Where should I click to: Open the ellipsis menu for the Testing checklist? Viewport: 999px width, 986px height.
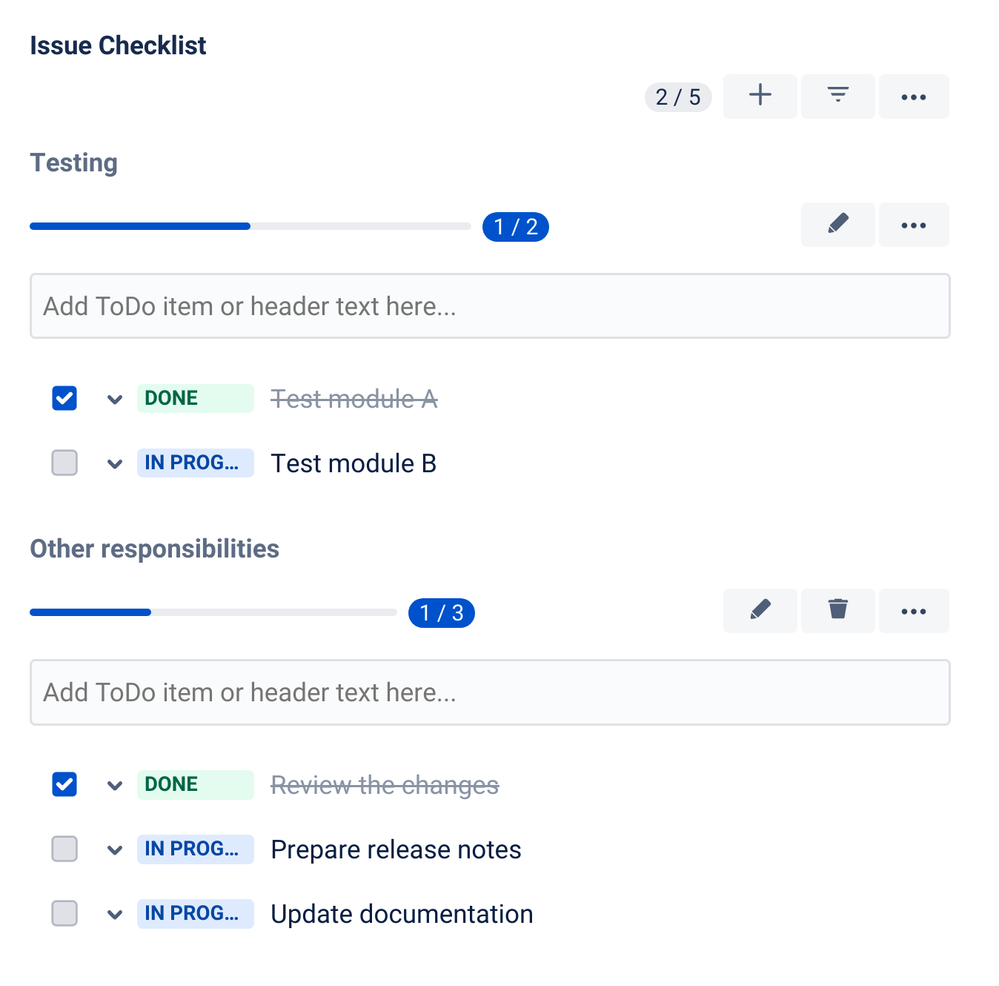coord(913,224)
